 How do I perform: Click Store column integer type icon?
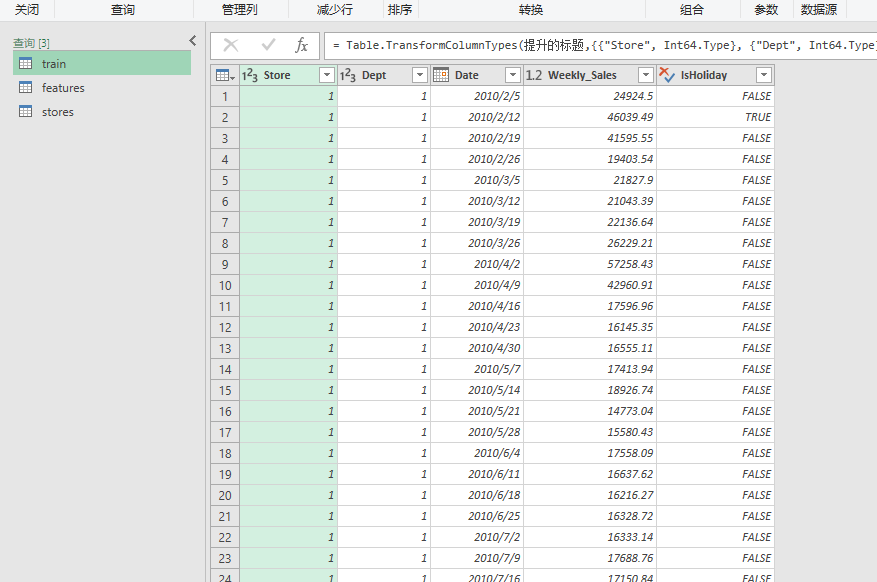click(249, 75)
